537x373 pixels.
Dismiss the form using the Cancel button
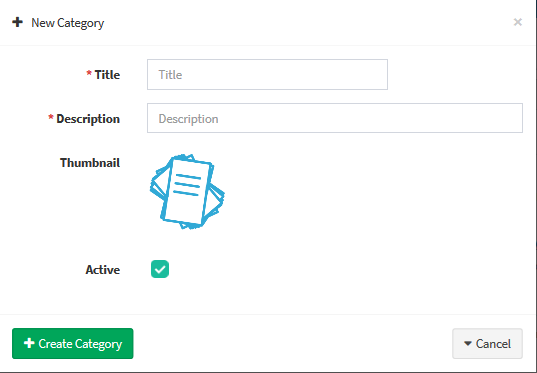click(487, 344)
